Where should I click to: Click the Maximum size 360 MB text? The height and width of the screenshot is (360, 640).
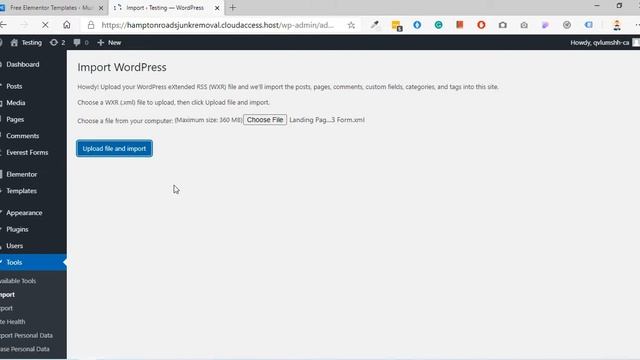coord(209,120)
